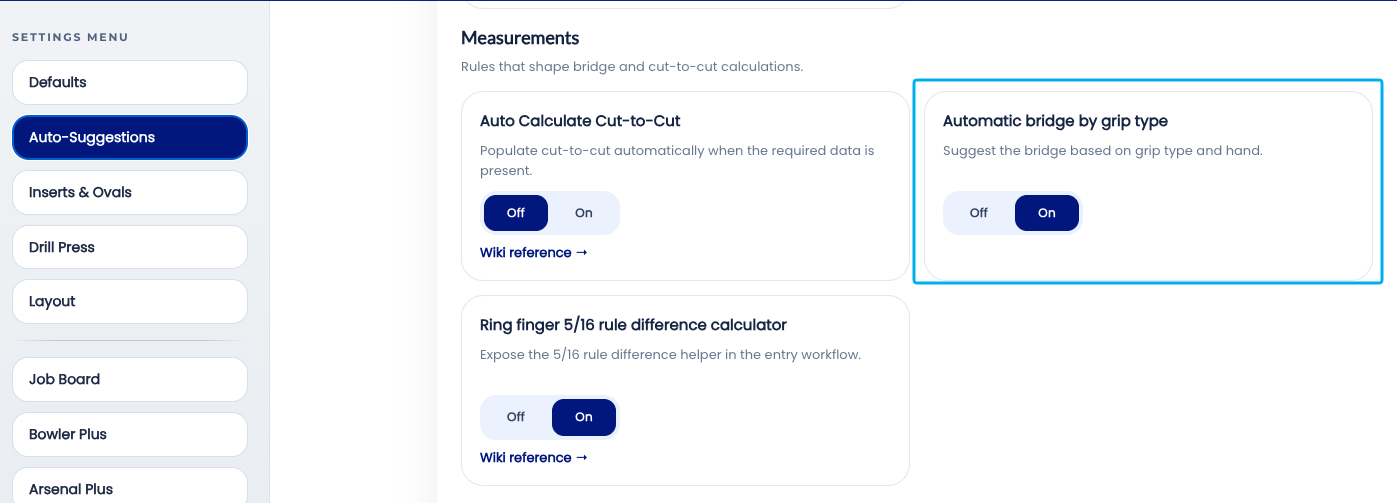Click the Ring finger 5/16 rule card title

(633, 325)
